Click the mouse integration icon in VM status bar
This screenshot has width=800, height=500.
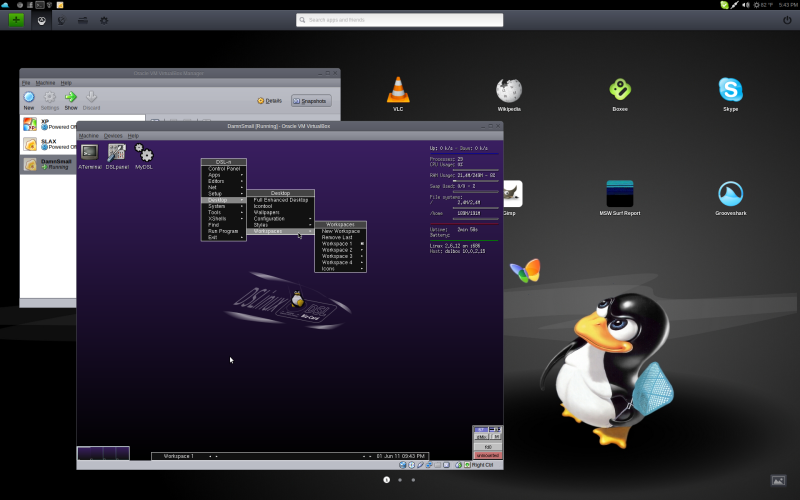click(x=459, y=465)
